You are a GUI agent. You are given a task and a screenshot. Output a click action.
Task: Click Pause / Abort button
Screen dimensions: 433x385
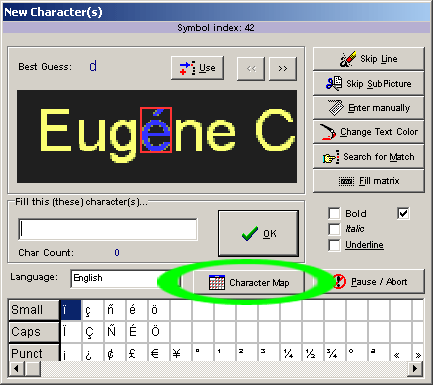[x=373, y=282]
